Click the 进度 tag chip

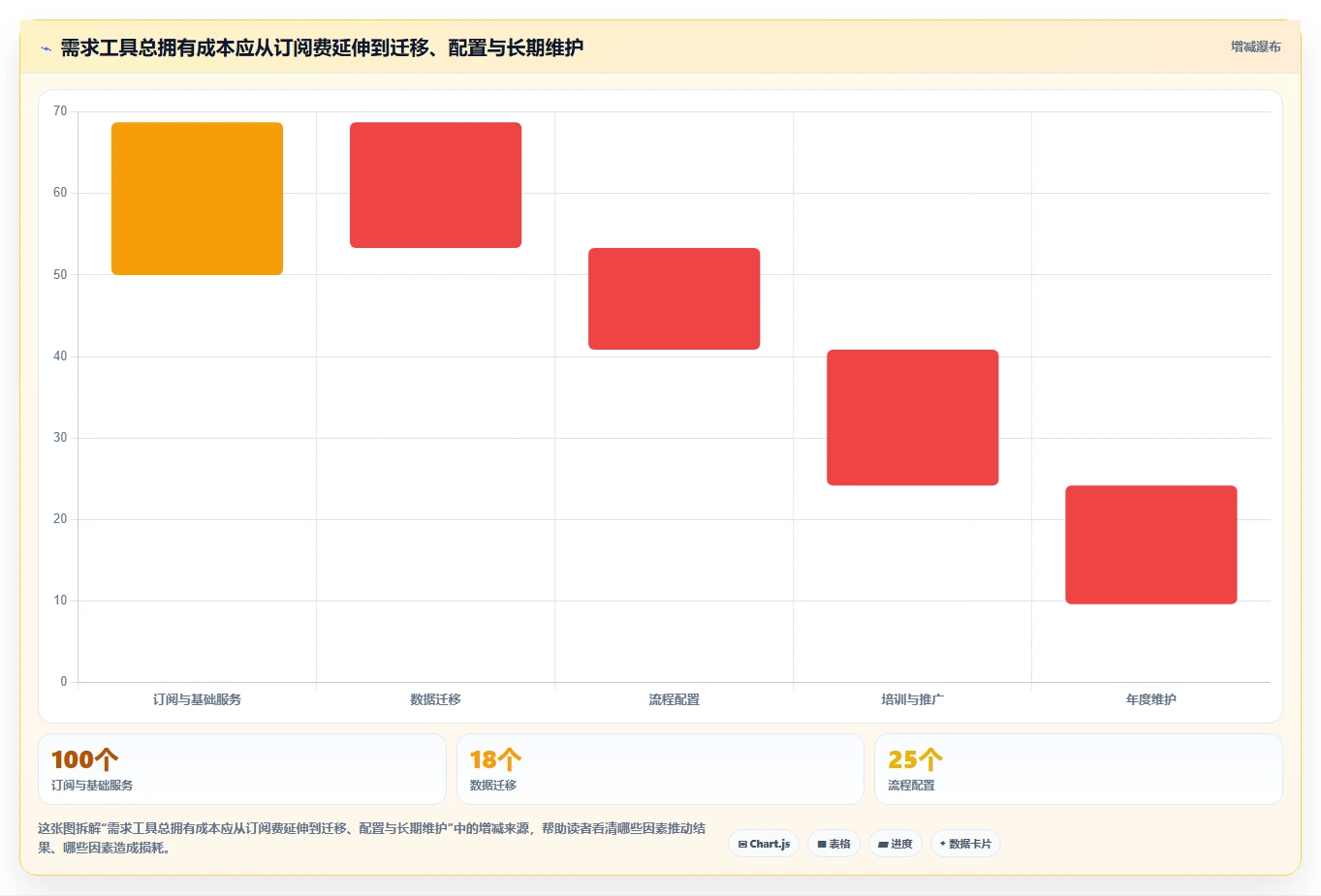point(896,844)
